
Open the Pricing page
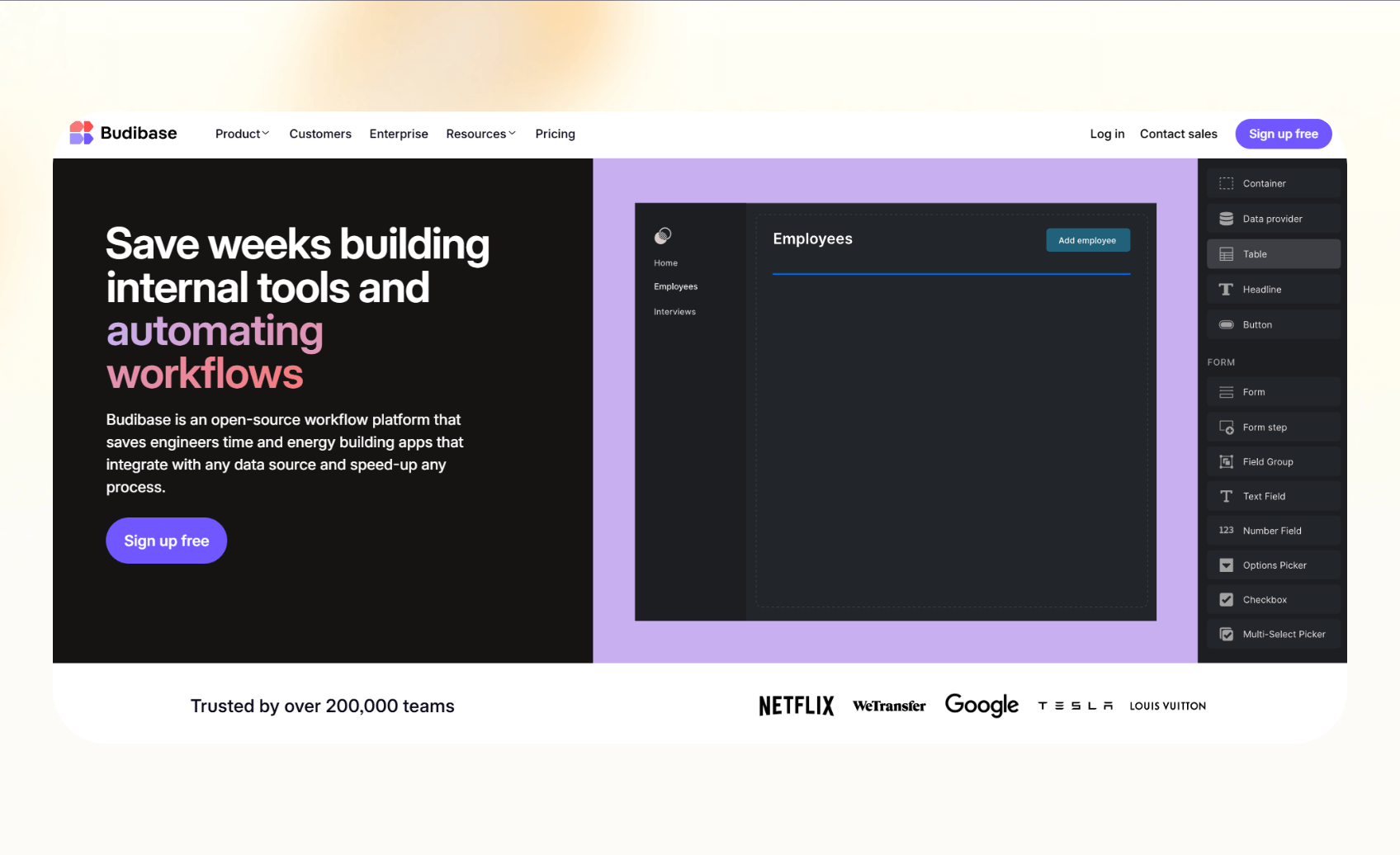[x=555, y=134]
